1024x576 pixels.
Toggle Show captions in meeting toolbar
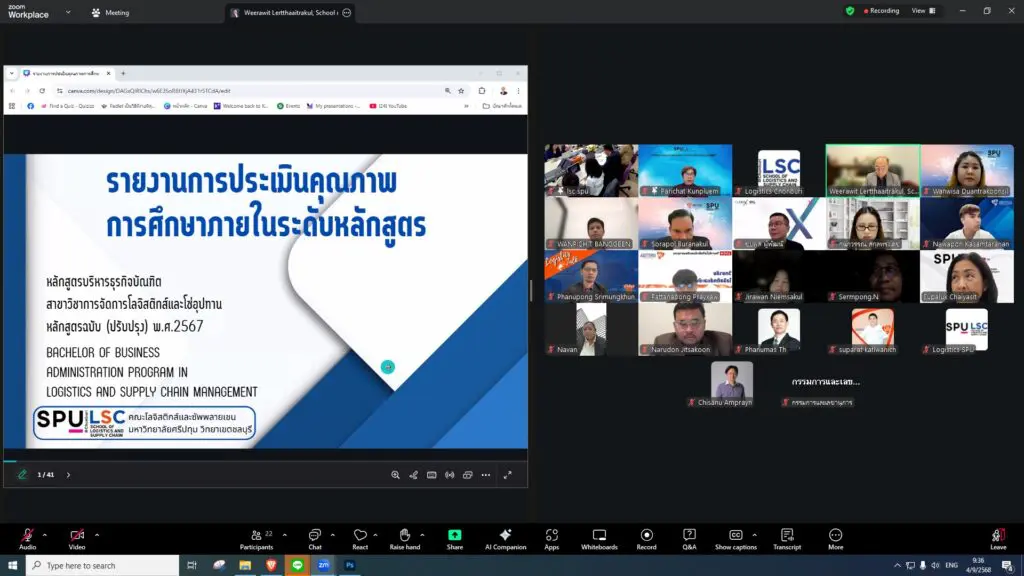point(735,537)
